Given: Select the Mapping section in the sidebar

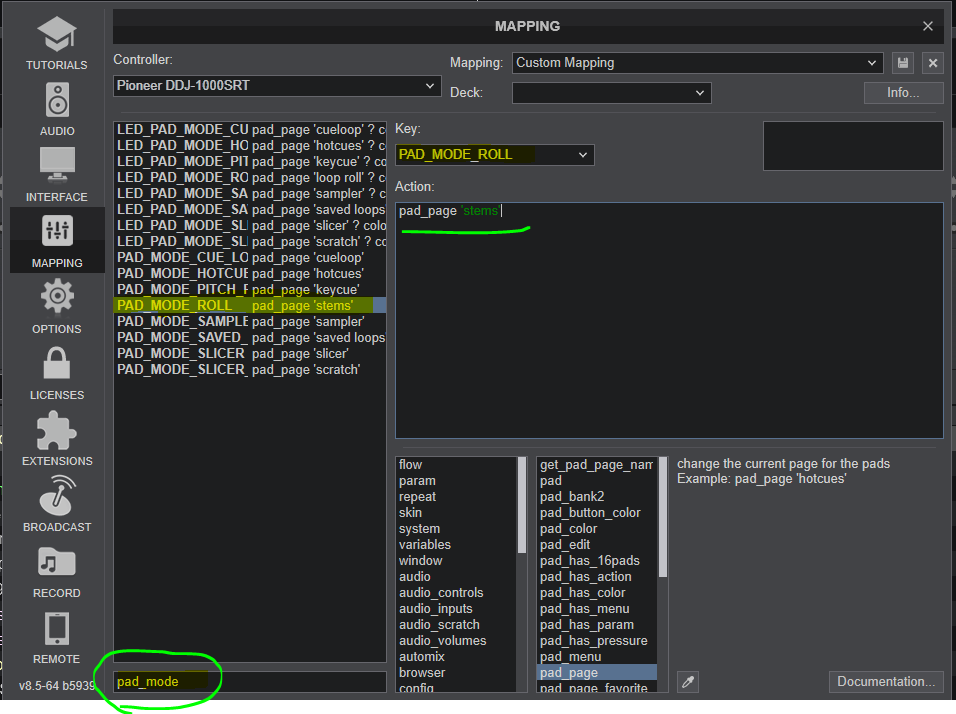Looking at the screenshot, I should (57, 241).
